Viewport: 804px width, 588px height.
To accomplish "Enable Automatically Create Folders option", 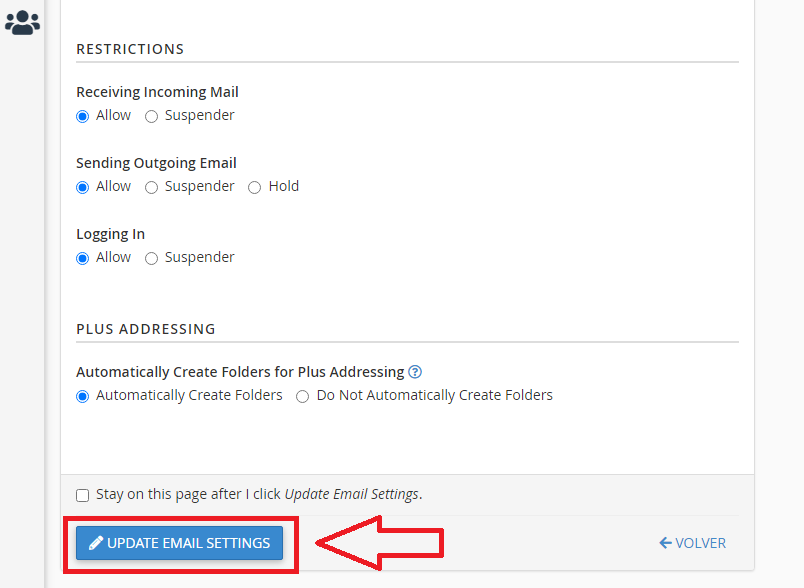I will click(83, 396).
